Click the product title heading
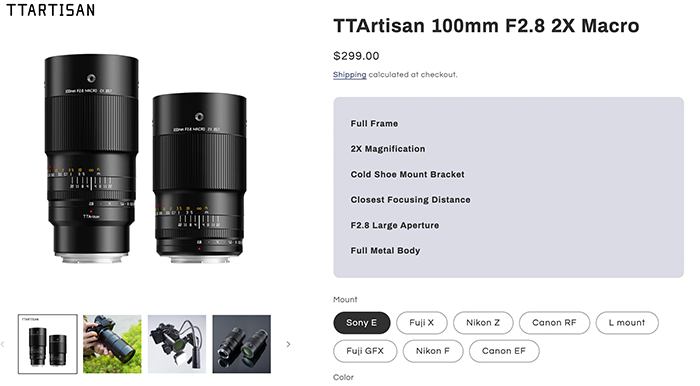The height and width of the screenshot is (386, 700). pyautogui.click(x=486, y=26)
